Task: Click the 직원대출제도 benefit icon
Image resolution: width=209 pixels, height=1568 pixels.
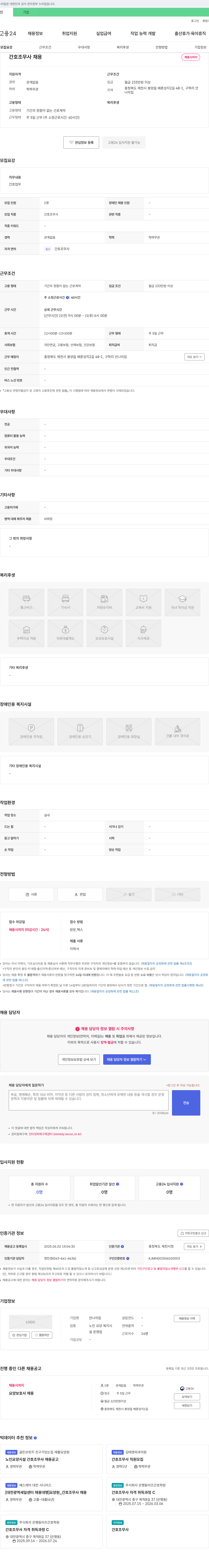Action: click(x=65, y=633)
